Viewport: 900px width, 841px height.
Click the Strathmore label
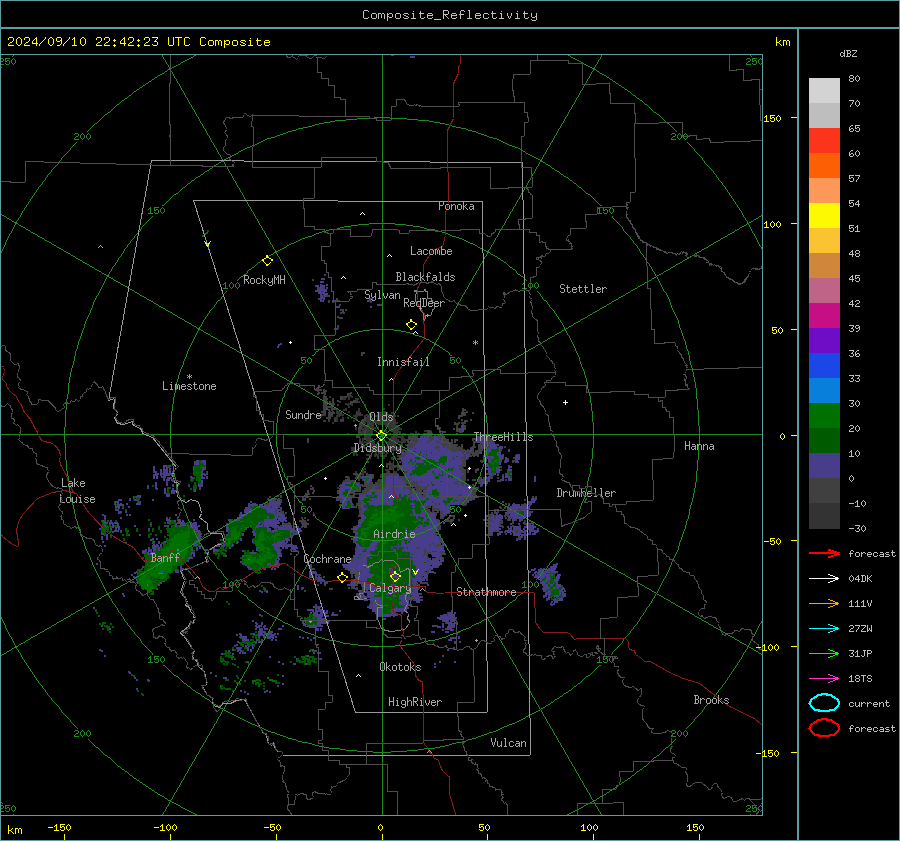point(486,592)
